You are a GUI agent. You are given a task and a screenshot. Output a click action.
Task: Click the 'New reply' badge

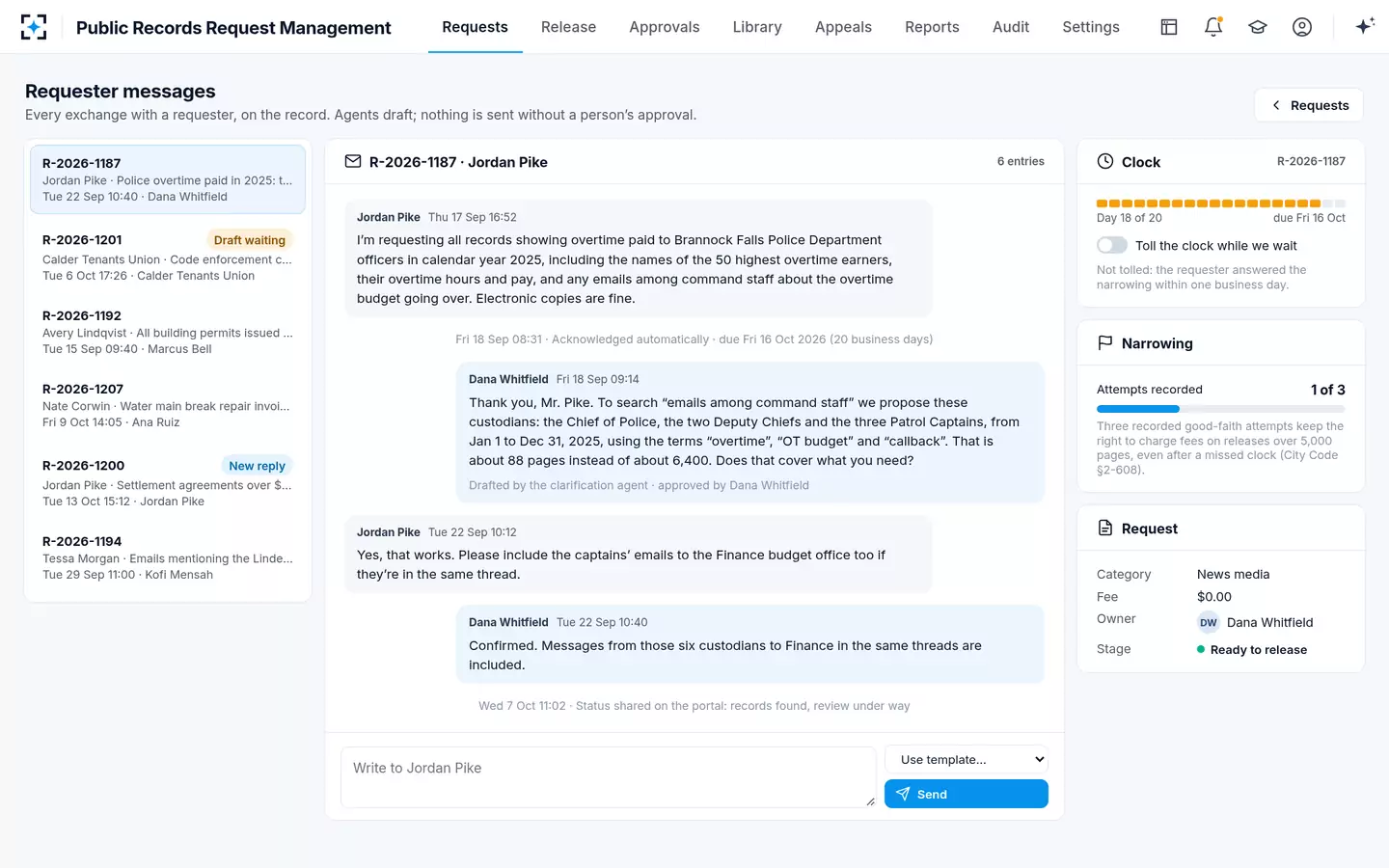pos(257,466)
